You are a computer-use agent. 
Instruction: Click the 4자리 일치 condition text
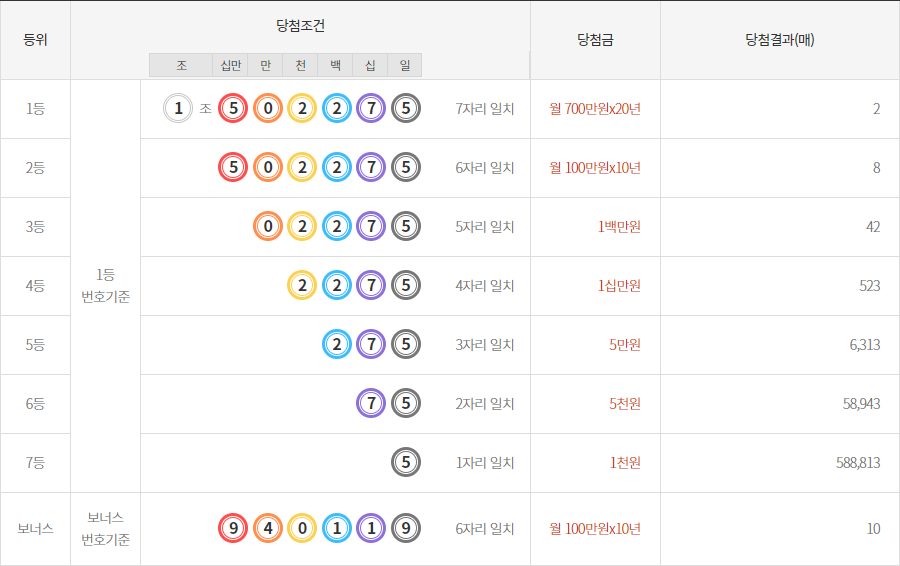click(x=485, y=286)
